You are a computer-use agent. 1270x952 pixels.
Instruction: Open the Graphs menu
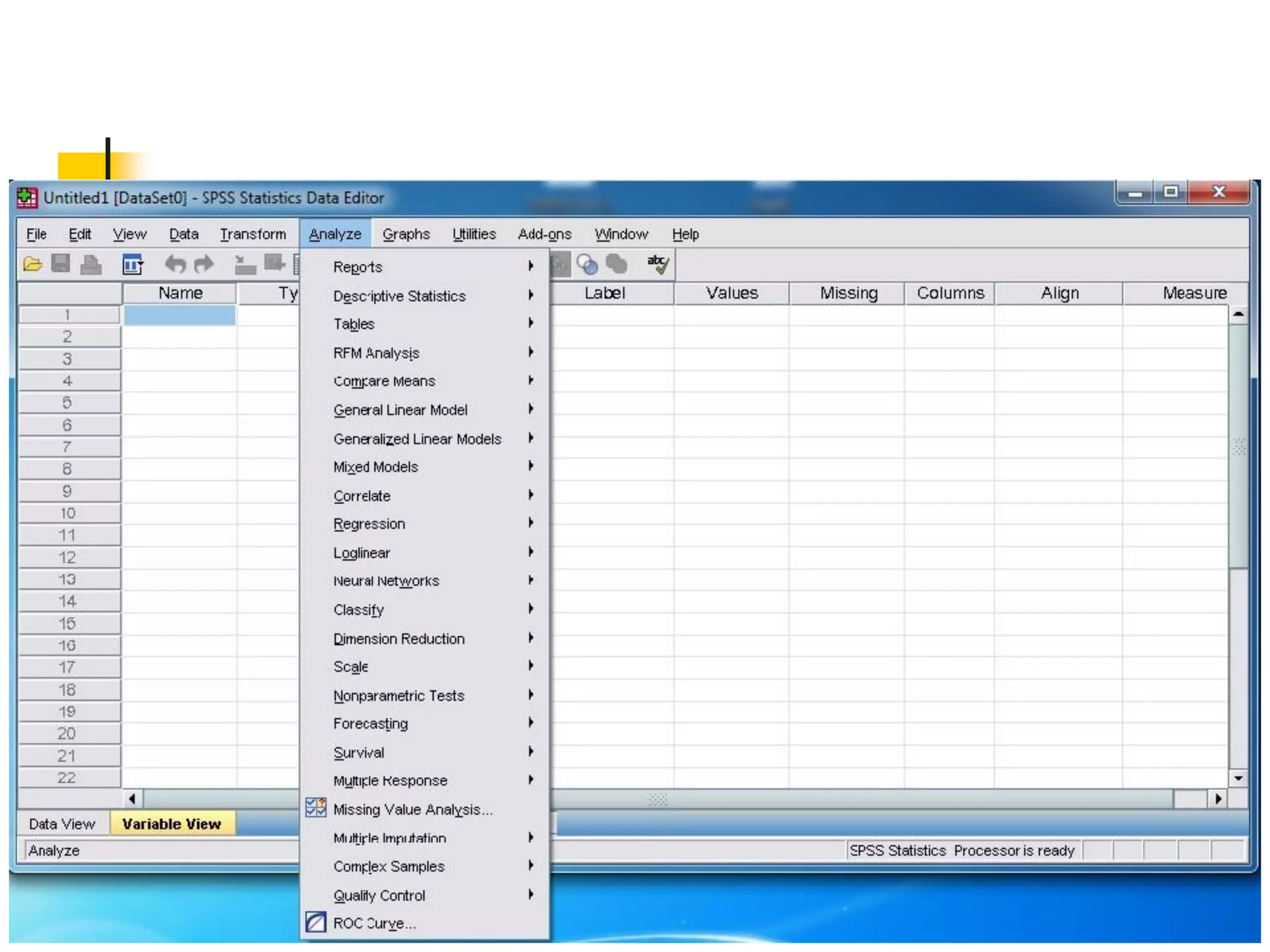(x=406, y=234)
